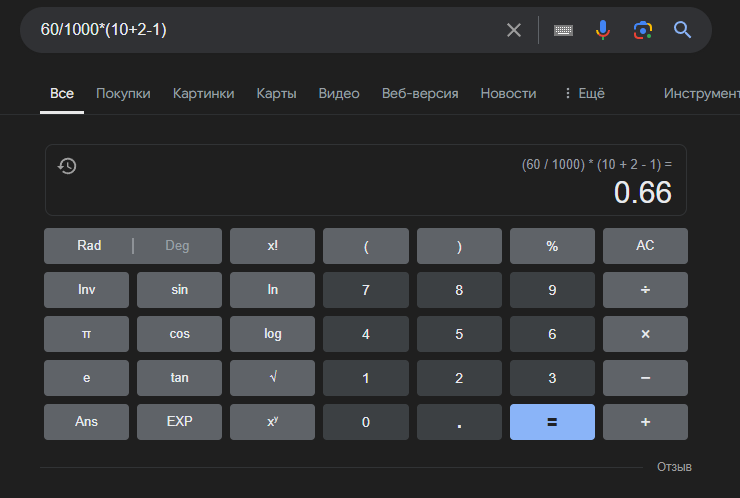Open Google Lens camera search icon
Image resolution: width=740 pixels, height=498 pixels.
tap(643, 30)
